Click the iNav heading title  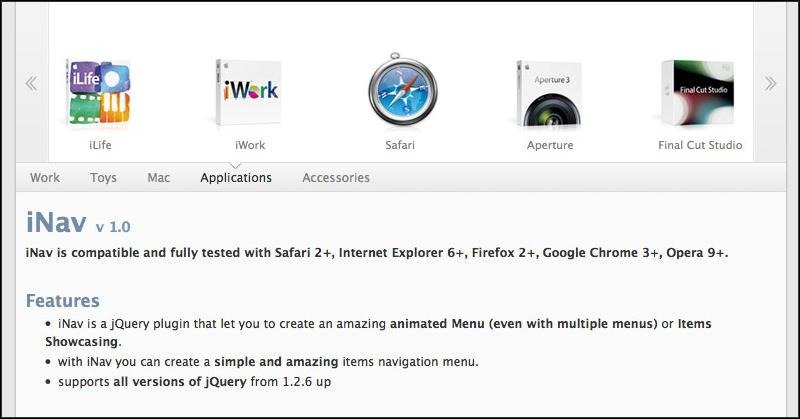(56, 222)
